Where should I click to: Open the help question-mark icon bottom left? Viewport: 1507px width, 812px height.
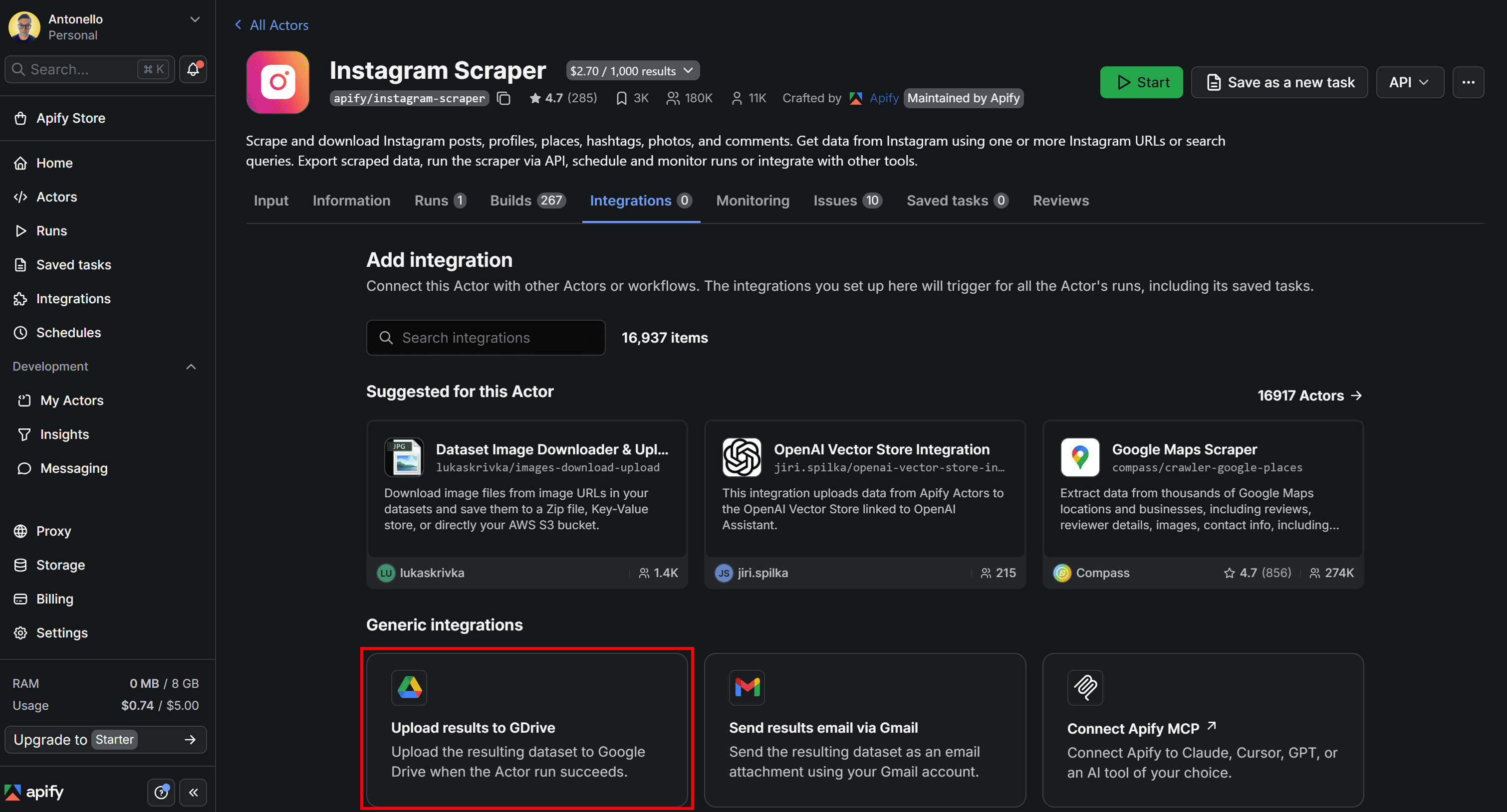[x=161, y=792]
